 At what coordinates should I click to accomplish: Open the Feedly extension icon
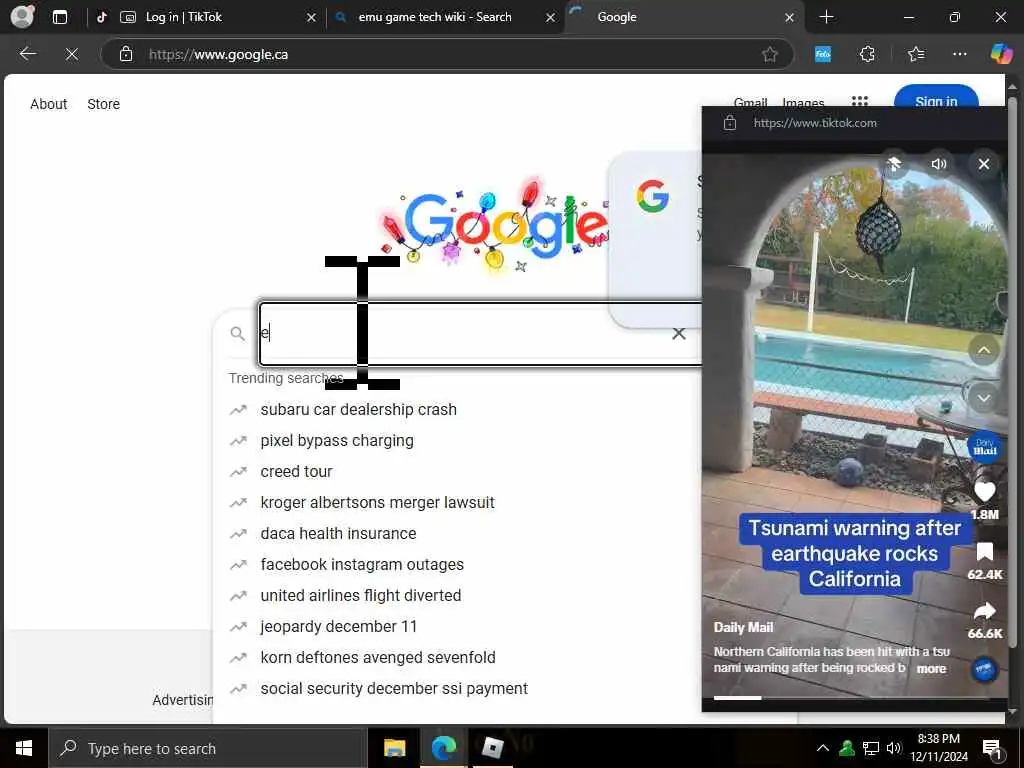[823, 54]
